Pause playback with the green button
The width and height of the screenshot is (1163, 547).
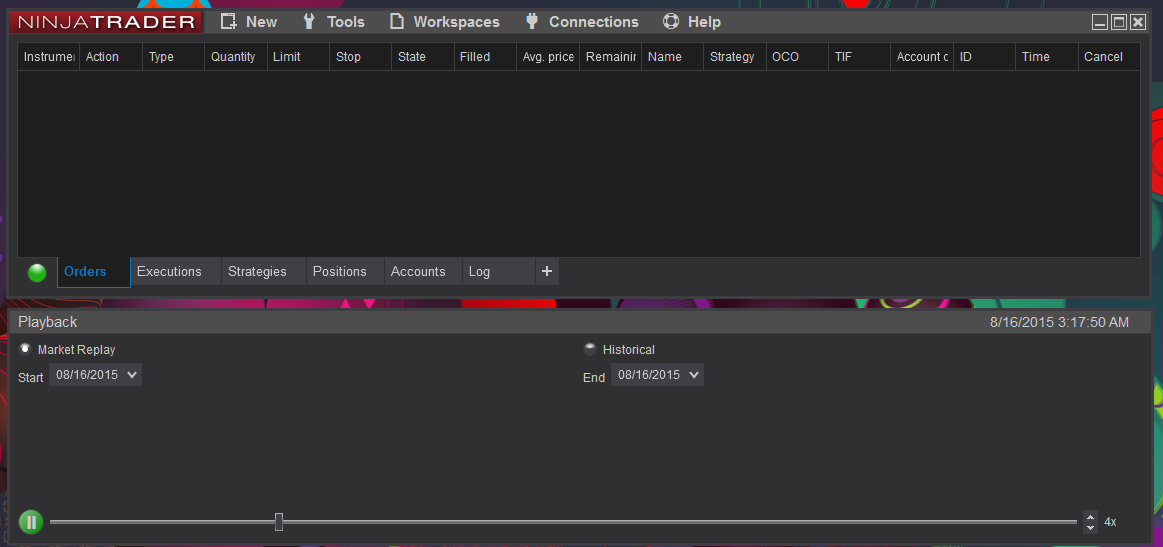click(31, 522)
